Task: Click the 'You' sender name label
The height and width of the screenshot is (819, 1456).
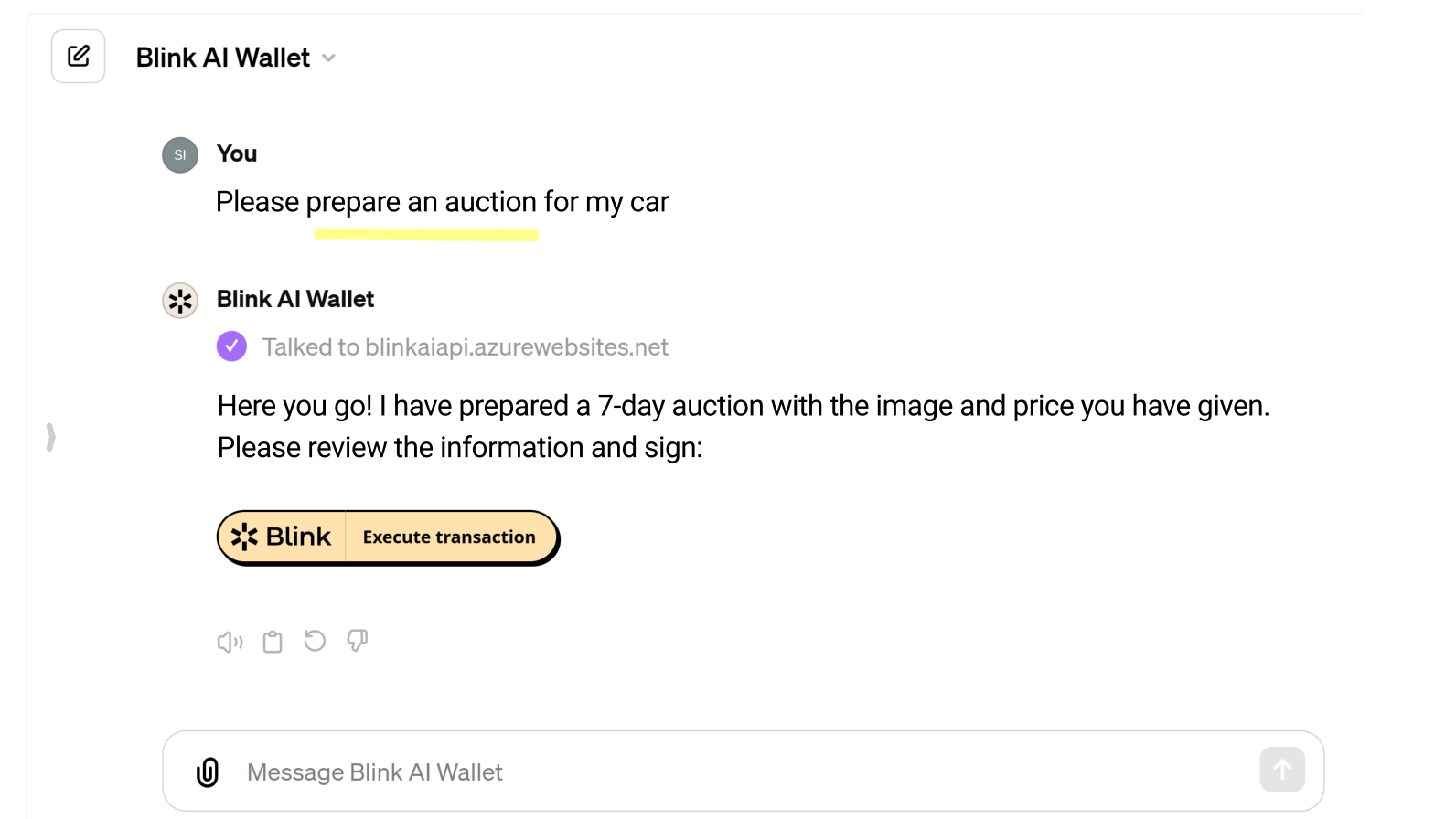Action: coord(237,154)
